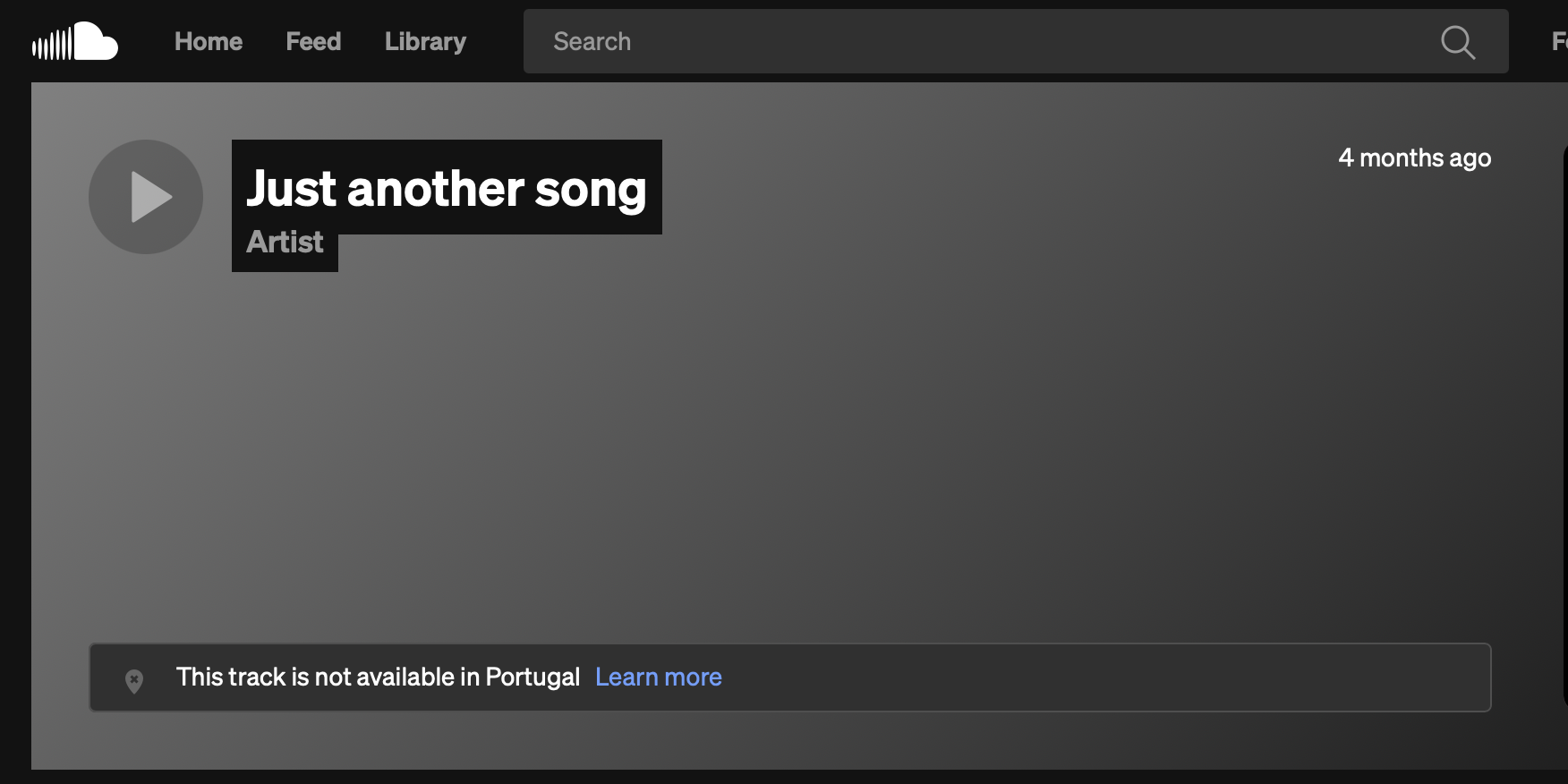Click the word Portugal in the notice
This screenshot has height=784, width=1568.
click(x=533, y=677)
